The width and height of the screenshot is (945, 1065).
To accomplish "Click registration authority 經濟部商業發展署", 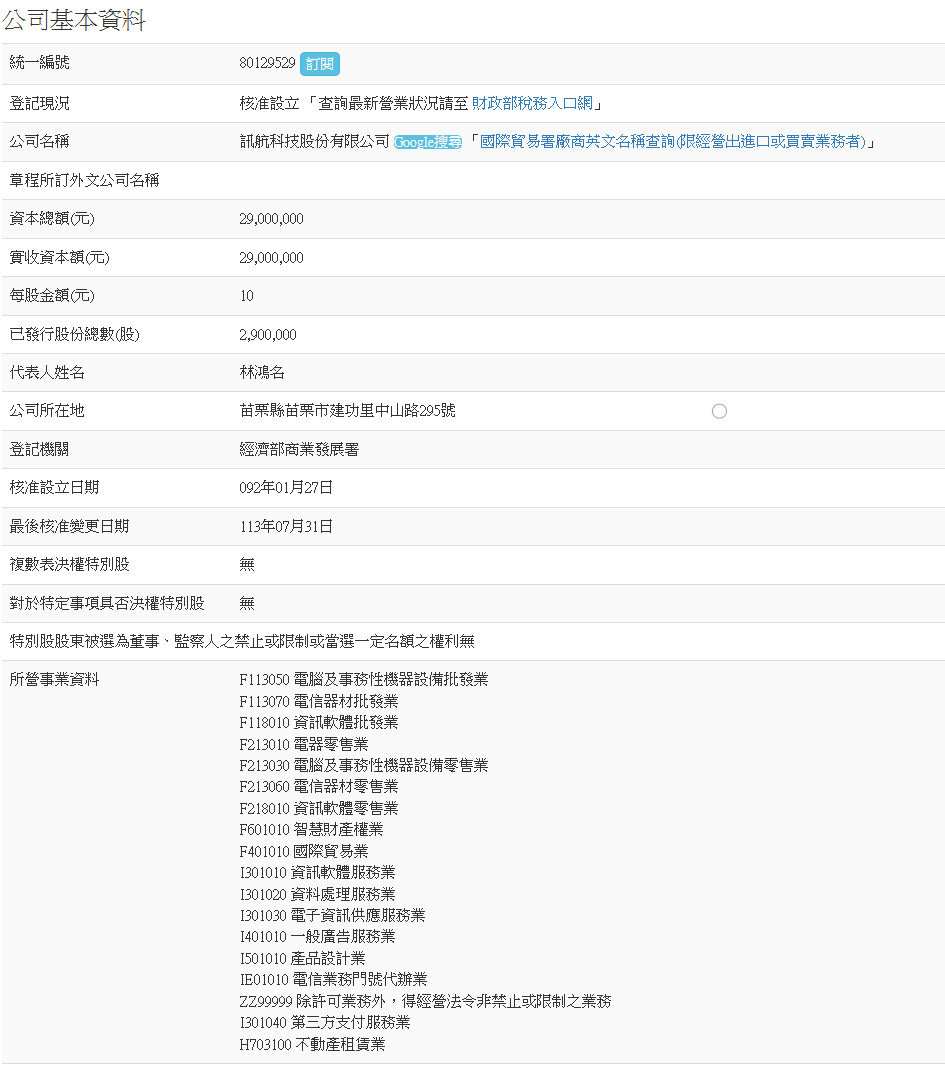I will click(299, 449).
